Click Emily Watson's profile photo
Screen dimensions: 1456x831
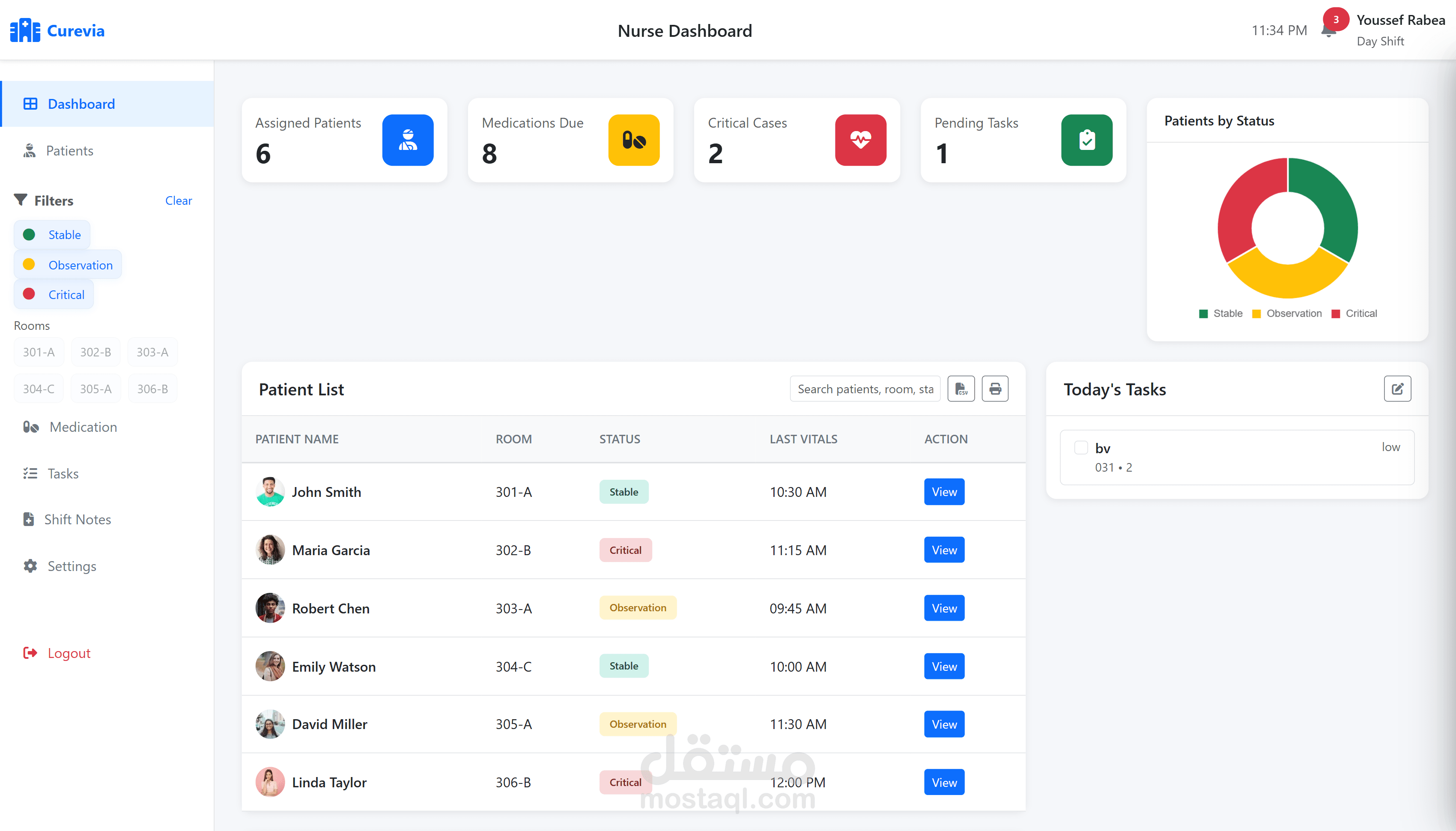point(270,666)
